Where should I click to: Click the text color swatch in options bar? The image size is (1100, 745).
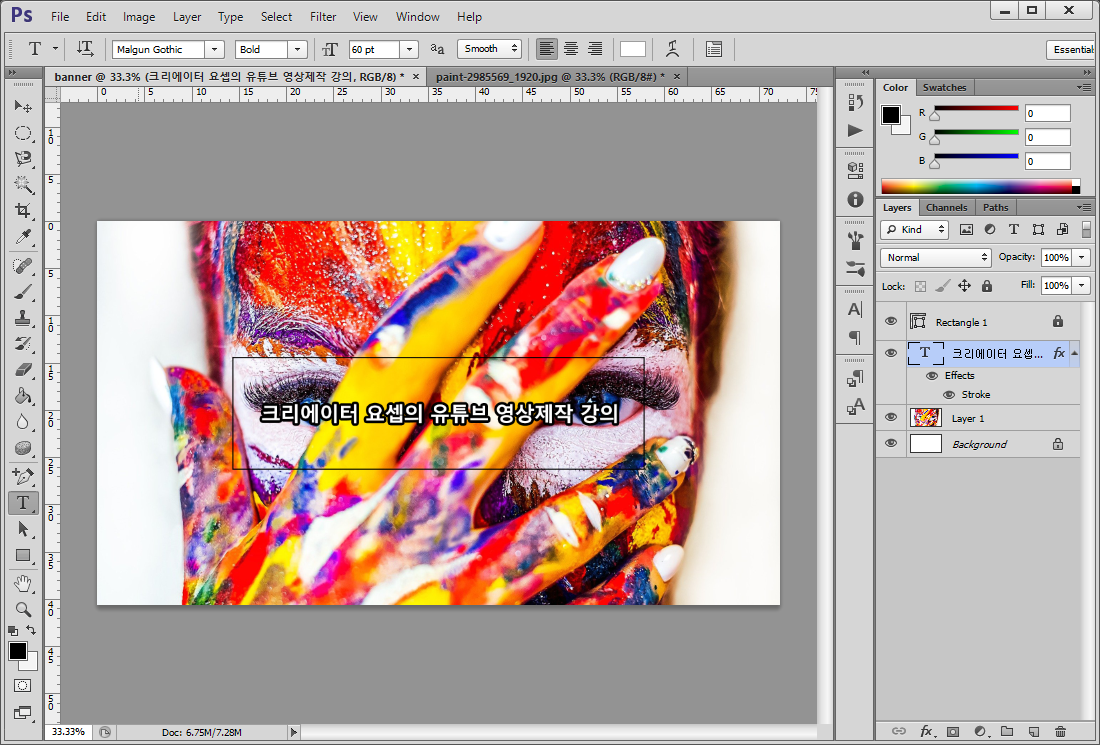632,49
